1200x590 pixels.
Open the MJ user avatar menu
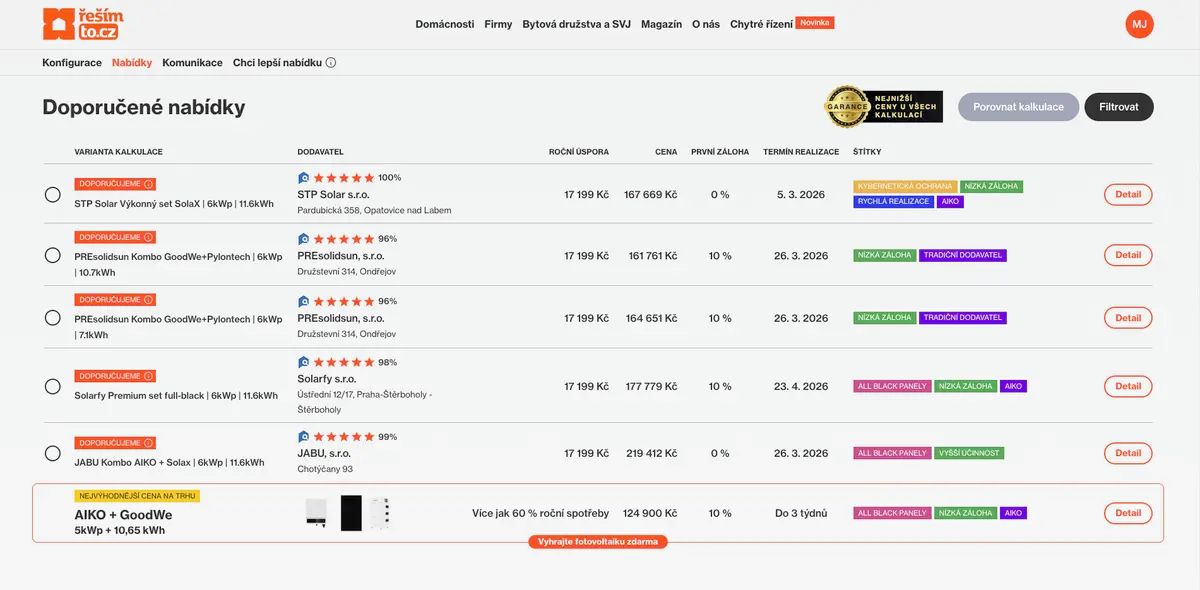1139,24
